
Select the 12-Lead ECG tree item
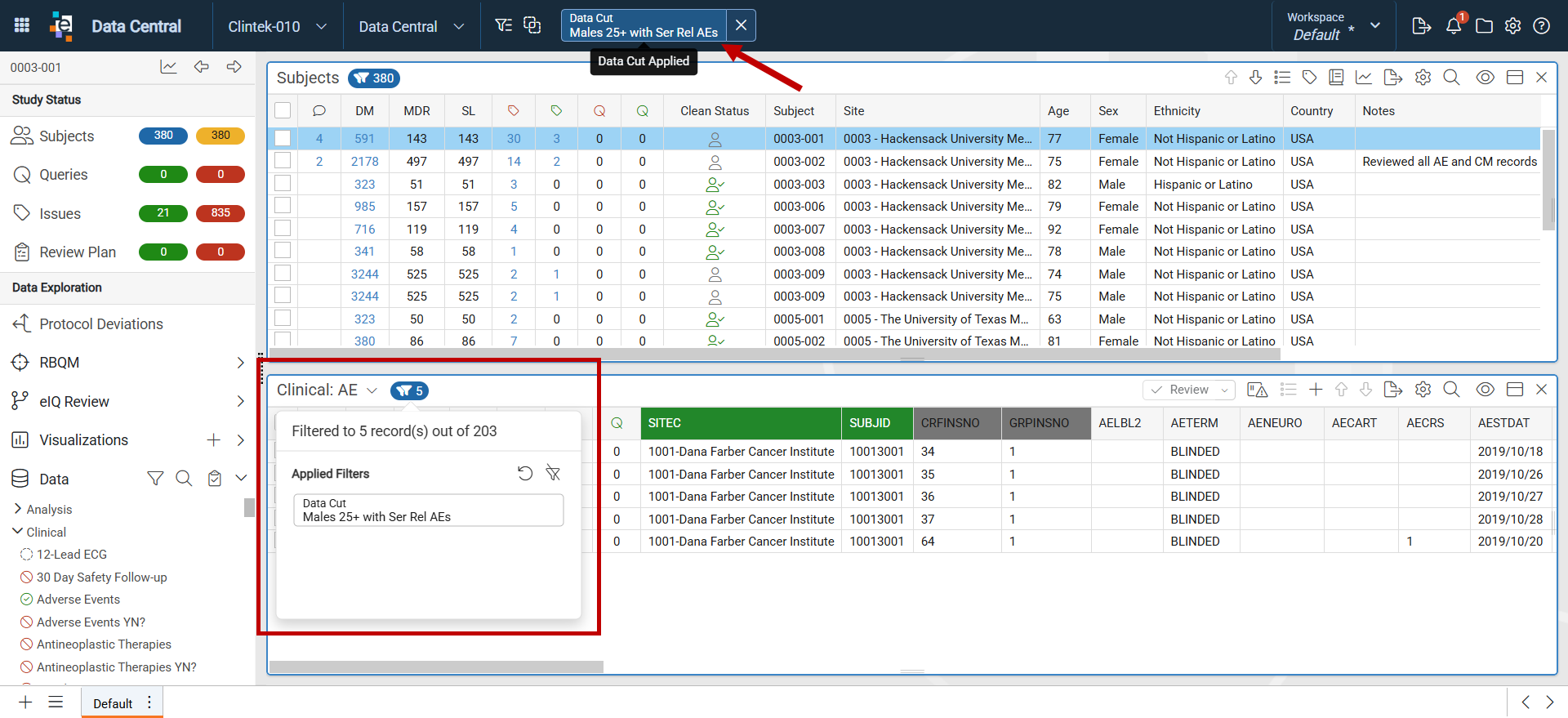(x=72, y=555)
